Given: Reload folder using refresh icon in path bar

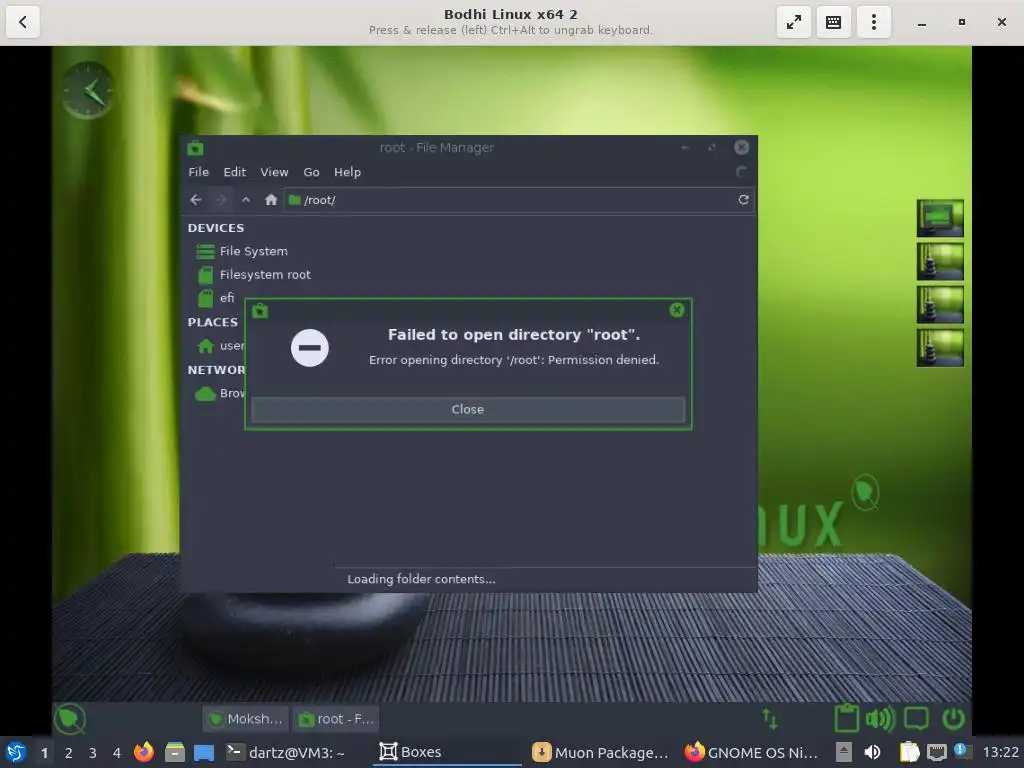Looking at the screenshot, I should tap(743, 200).
